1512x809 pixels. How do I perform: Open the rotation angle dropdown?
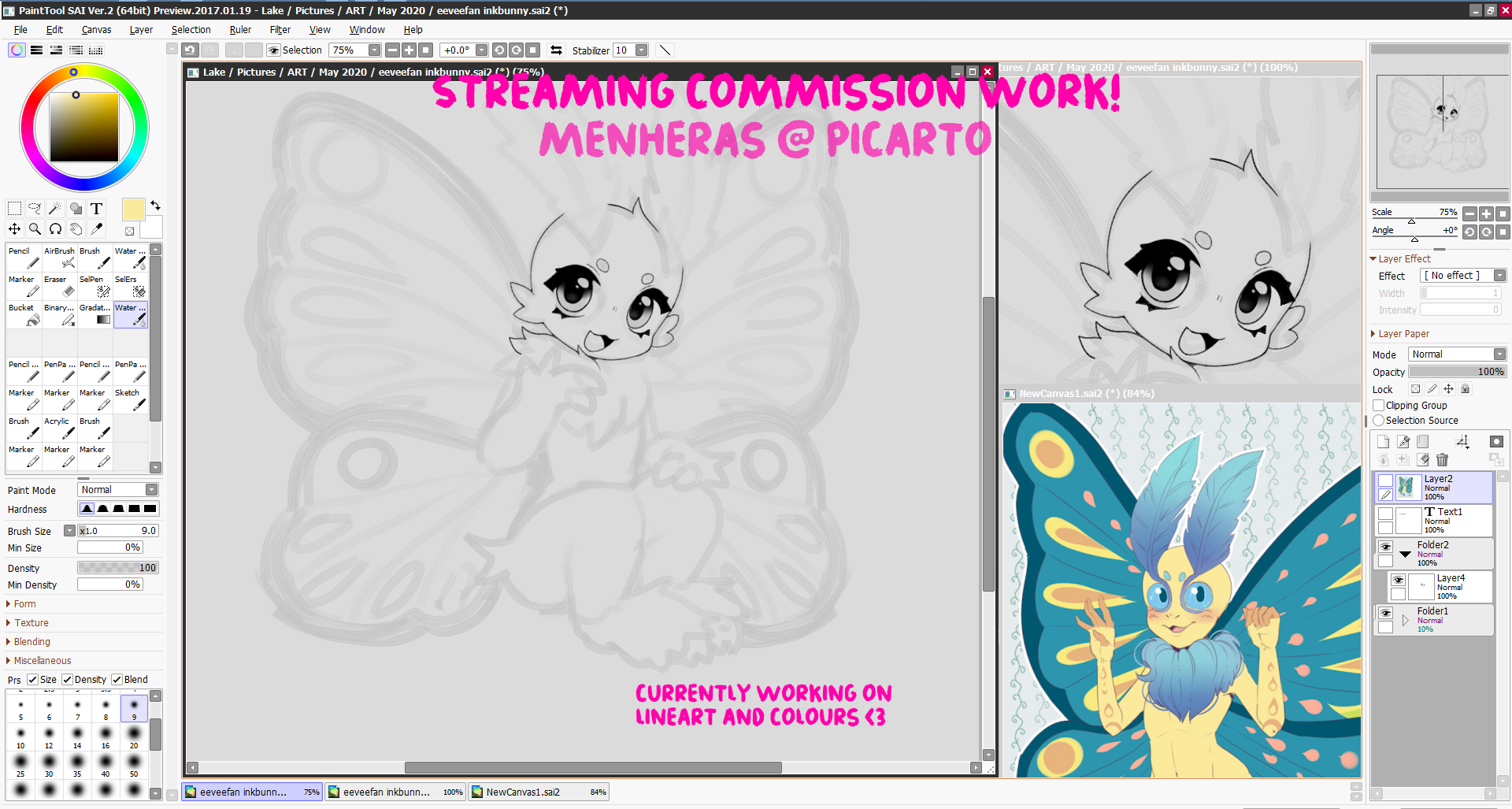481,50
